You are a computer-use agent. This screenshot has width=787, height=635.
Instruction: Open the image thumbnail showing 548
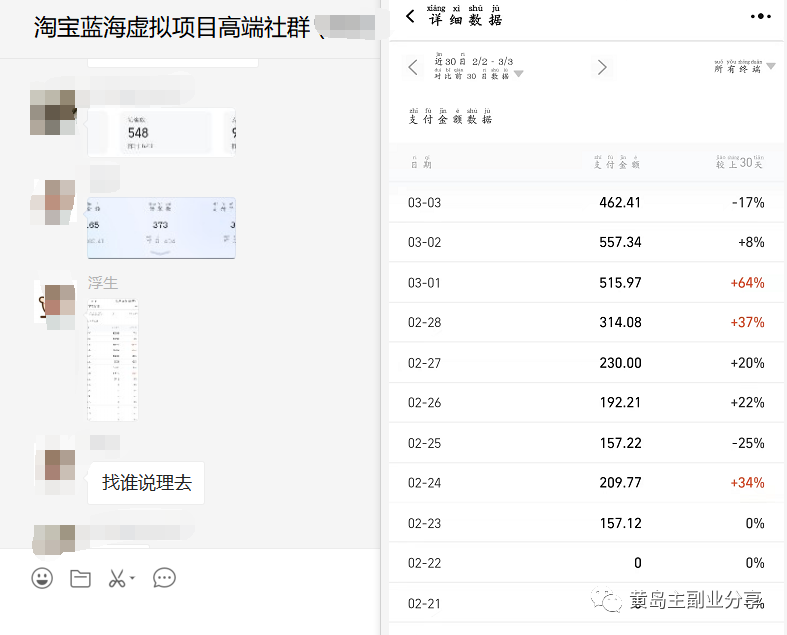[161, 133]
